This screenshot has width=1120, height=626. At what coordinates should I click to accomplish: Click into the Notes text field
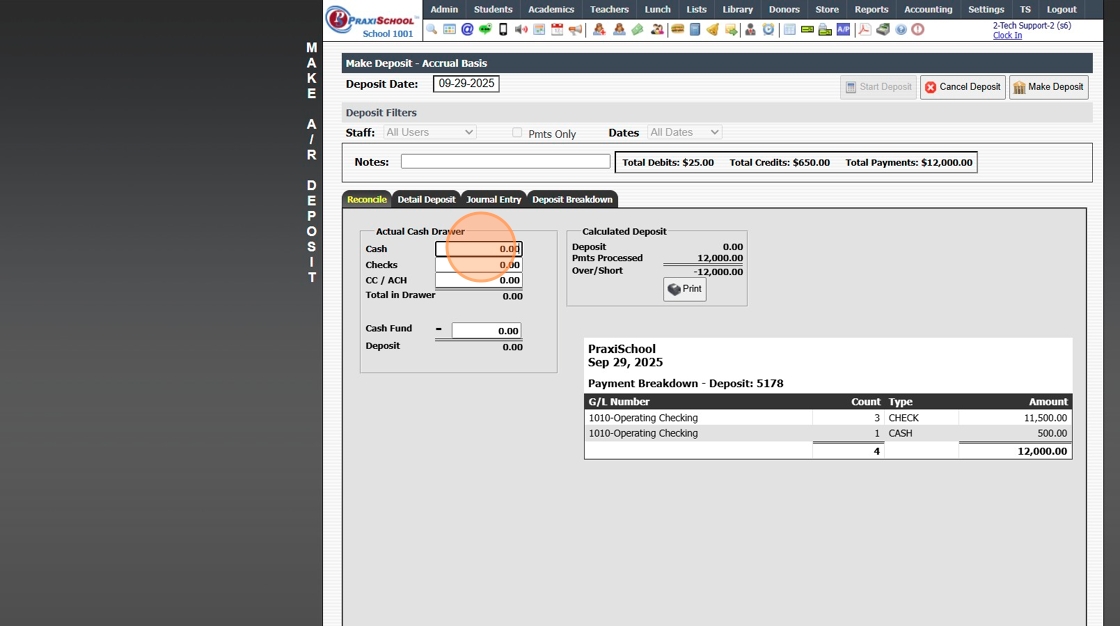(x=505, y=162)
